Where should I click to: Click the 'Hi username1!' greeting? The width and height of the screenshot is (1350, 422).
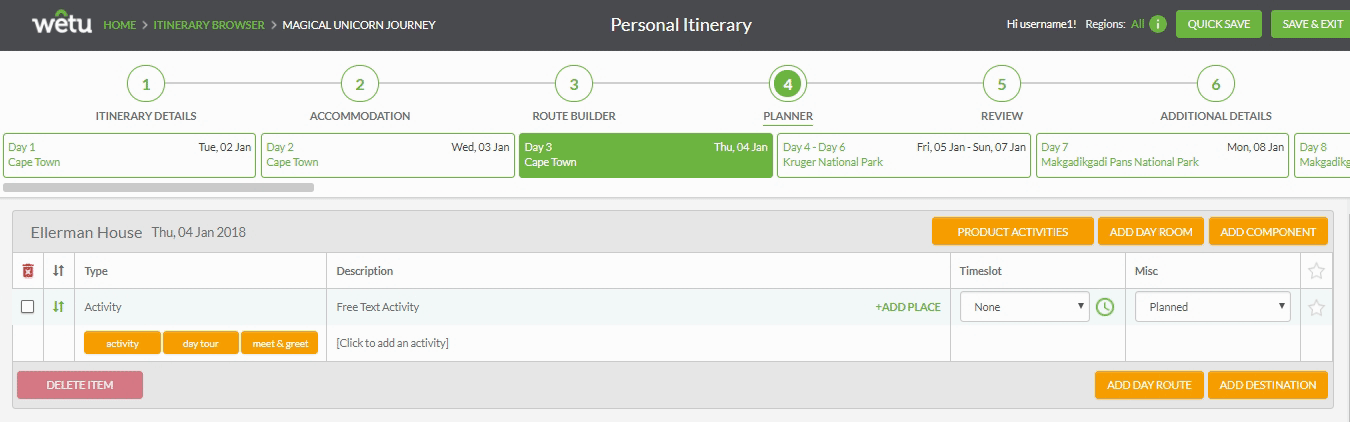coord(1041,24)
